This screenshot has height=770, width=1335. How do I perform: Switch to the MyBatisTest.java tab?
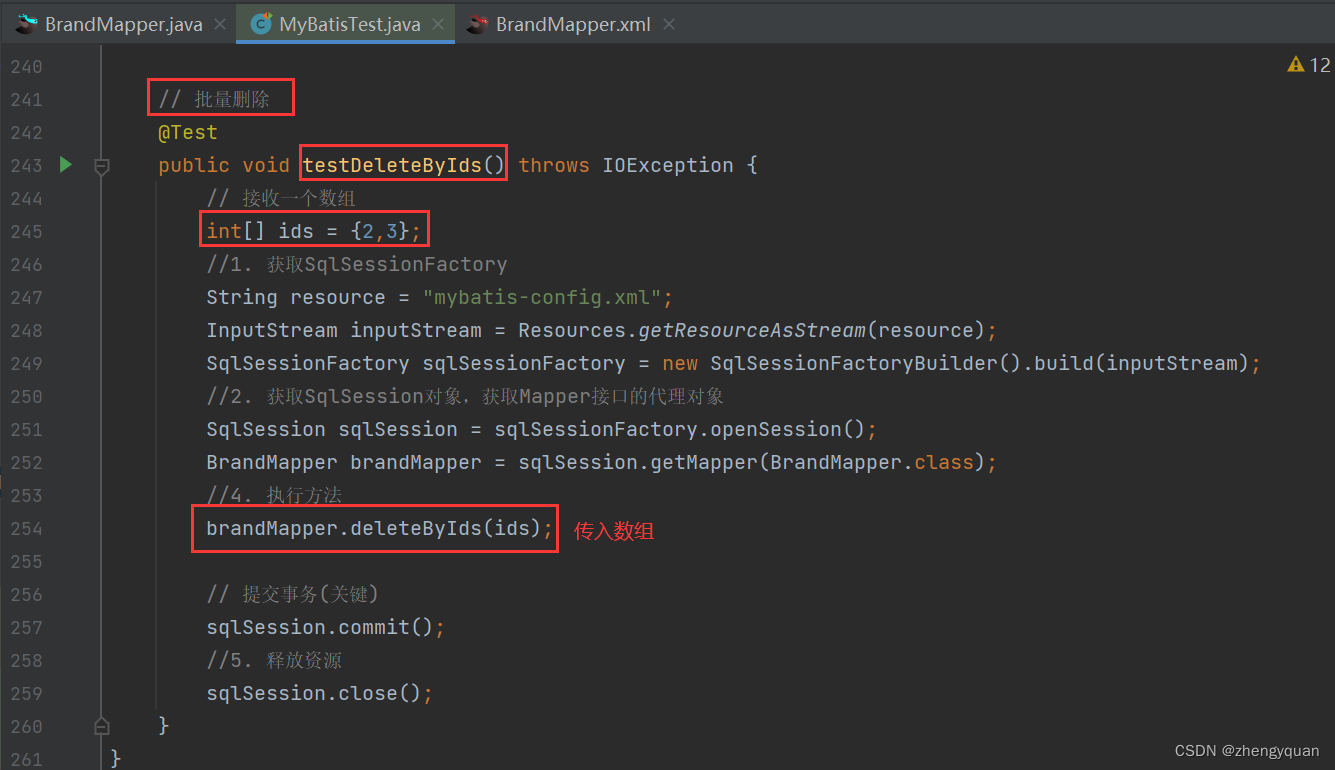coord(349,24)
